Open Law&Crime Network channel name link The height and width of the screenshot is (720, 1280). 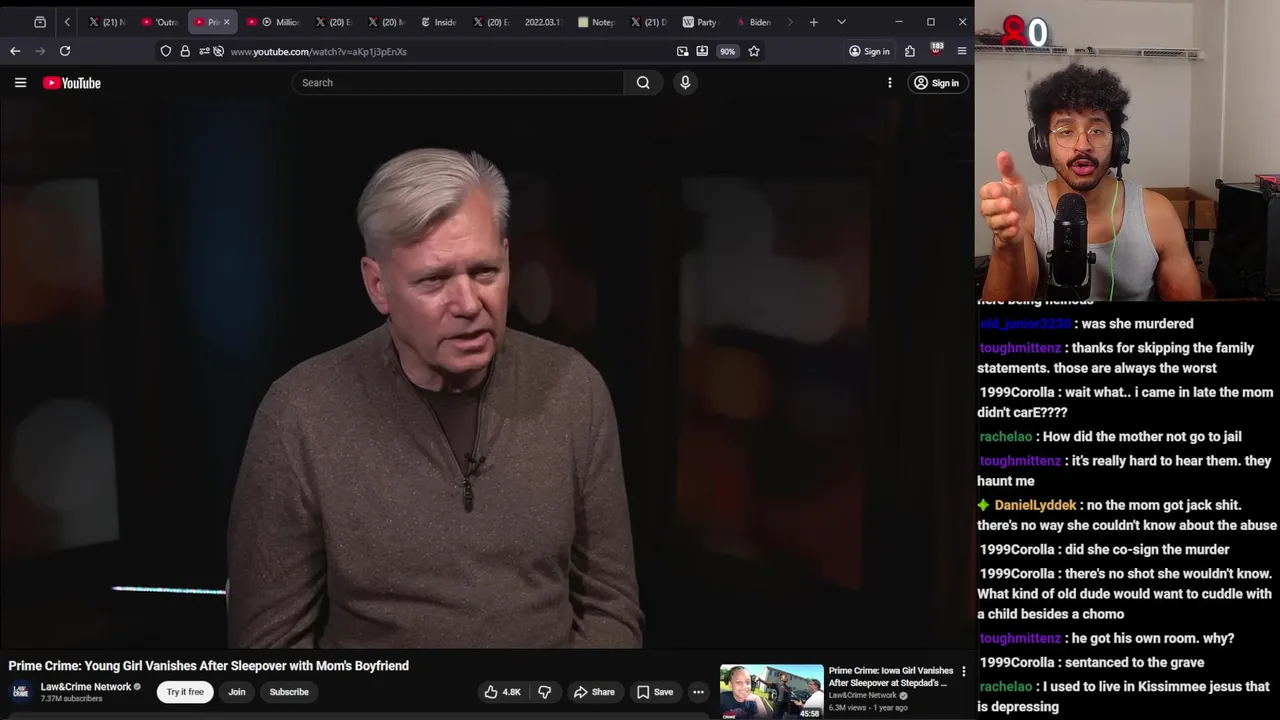(86, 687)
